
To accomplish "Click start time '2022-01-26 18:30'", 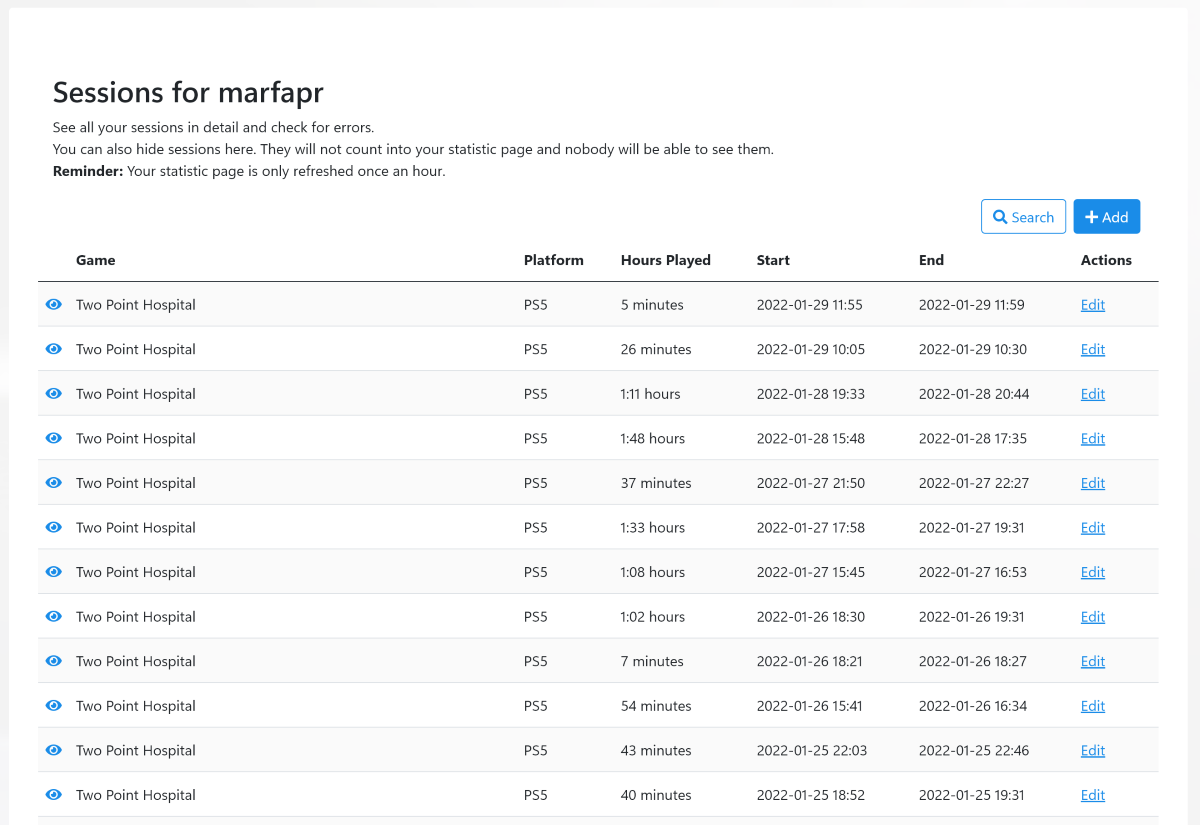I will click(x=811, y=617).
